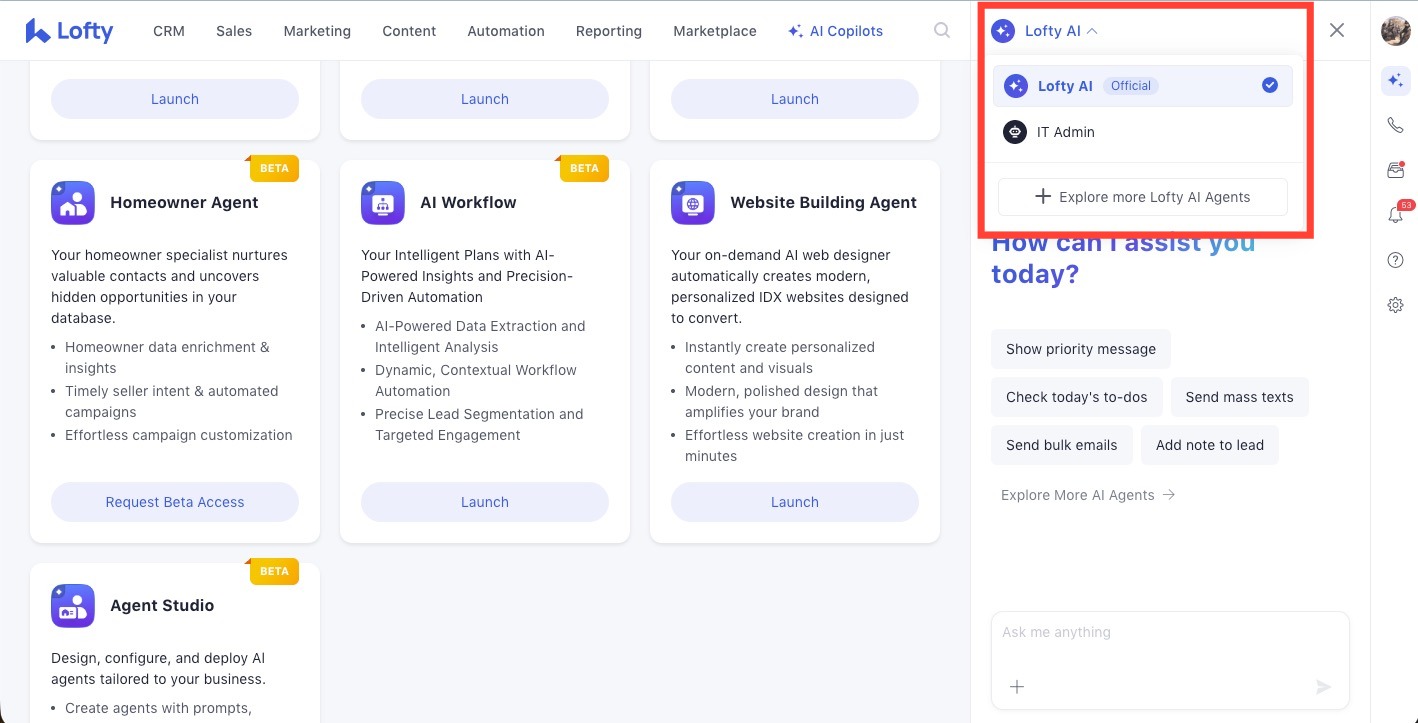Click the send arrow icon in chat

coord(1323,686)
